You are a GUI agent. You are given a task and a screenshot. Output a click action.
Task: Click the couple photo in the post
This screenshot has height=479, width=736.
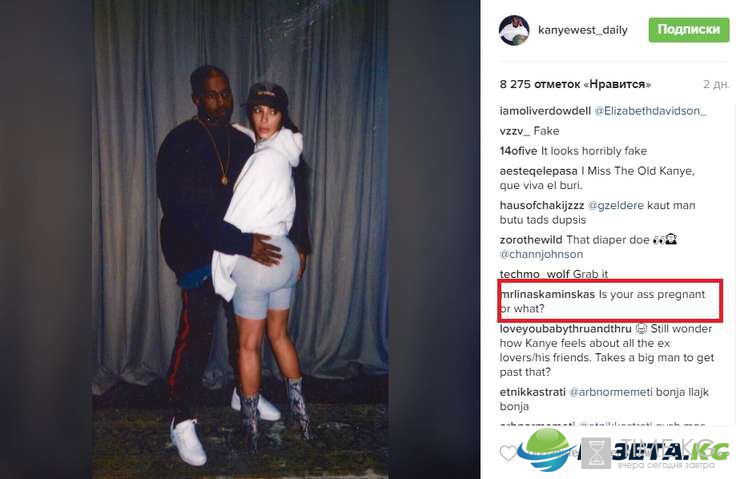240,240
